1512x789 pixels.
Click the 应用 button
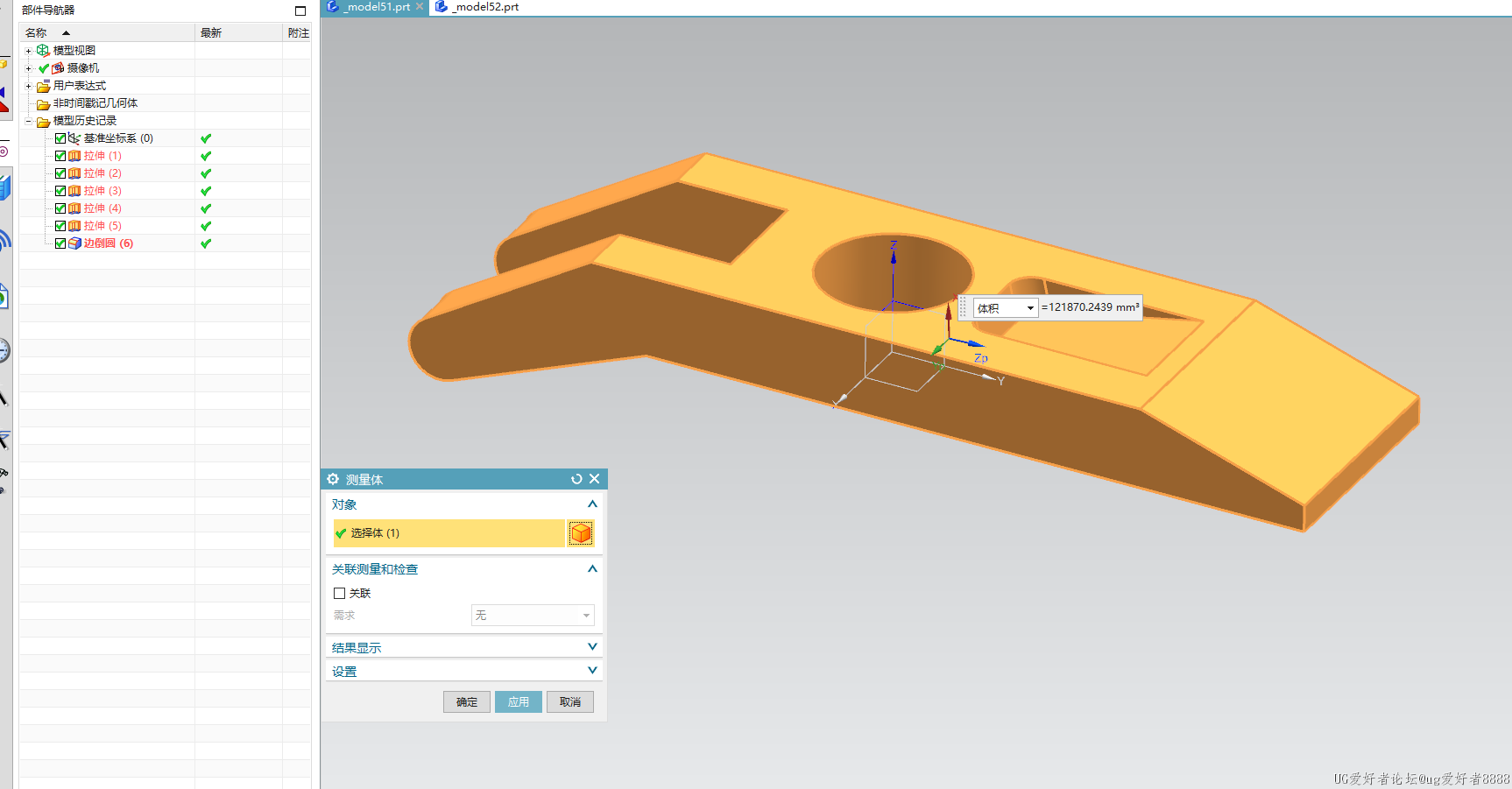519,702
